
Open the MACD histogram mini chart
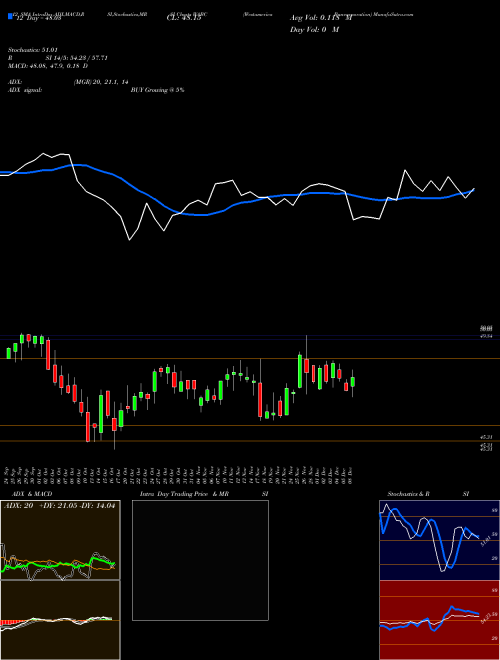pyautogui.click(x=60, y=620)
